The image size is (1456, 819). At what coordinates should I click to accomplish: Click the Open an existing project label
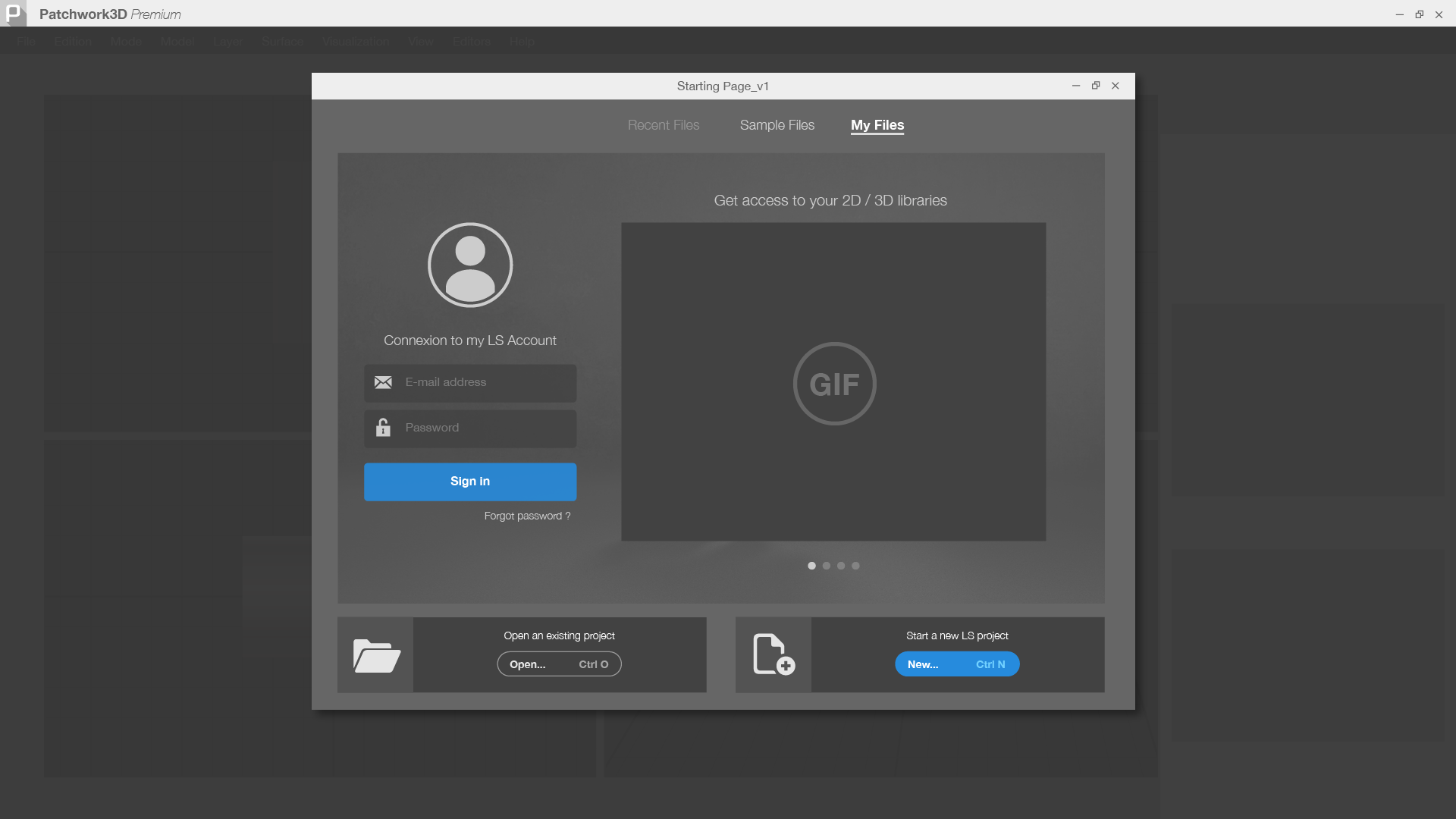(x=559, y=635)
